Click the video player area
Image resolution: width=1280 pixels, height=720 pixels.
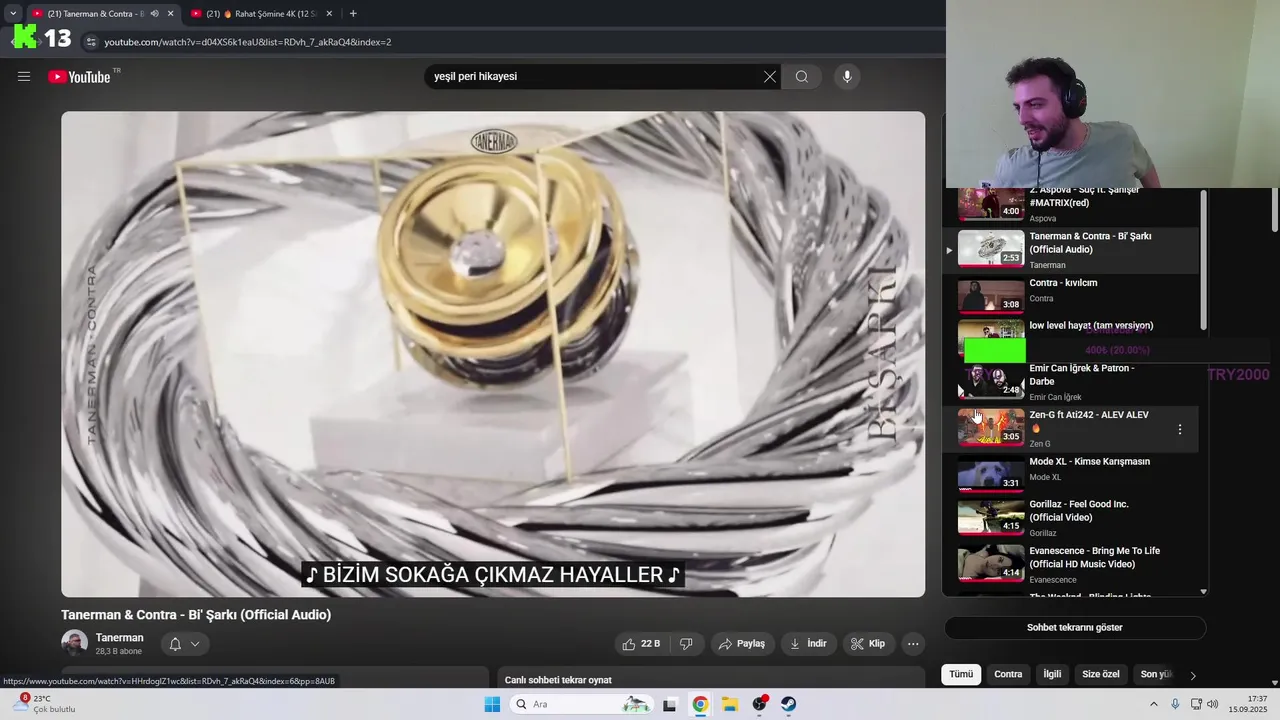tap(493, 354)
